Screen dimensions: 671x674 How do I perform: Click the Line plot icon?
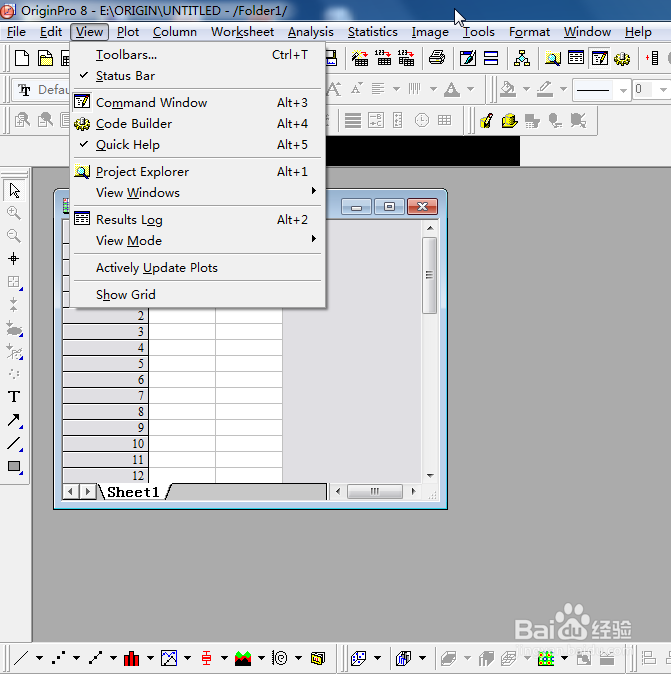coord(21,658)
